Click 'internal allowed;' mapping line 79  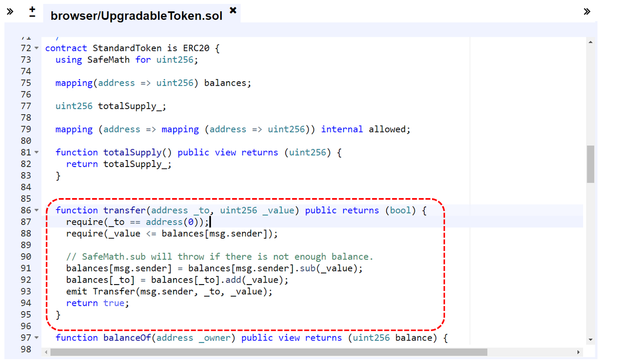tap(233, 129)
